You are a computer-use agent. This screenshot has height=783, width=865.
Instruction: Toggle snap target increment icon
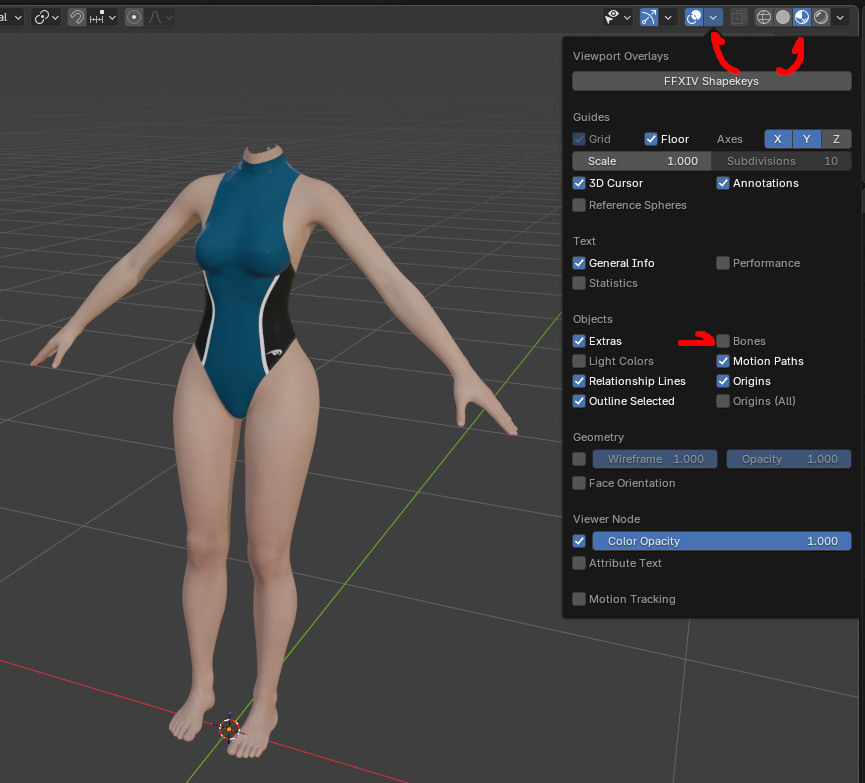[x=97, y=18]
